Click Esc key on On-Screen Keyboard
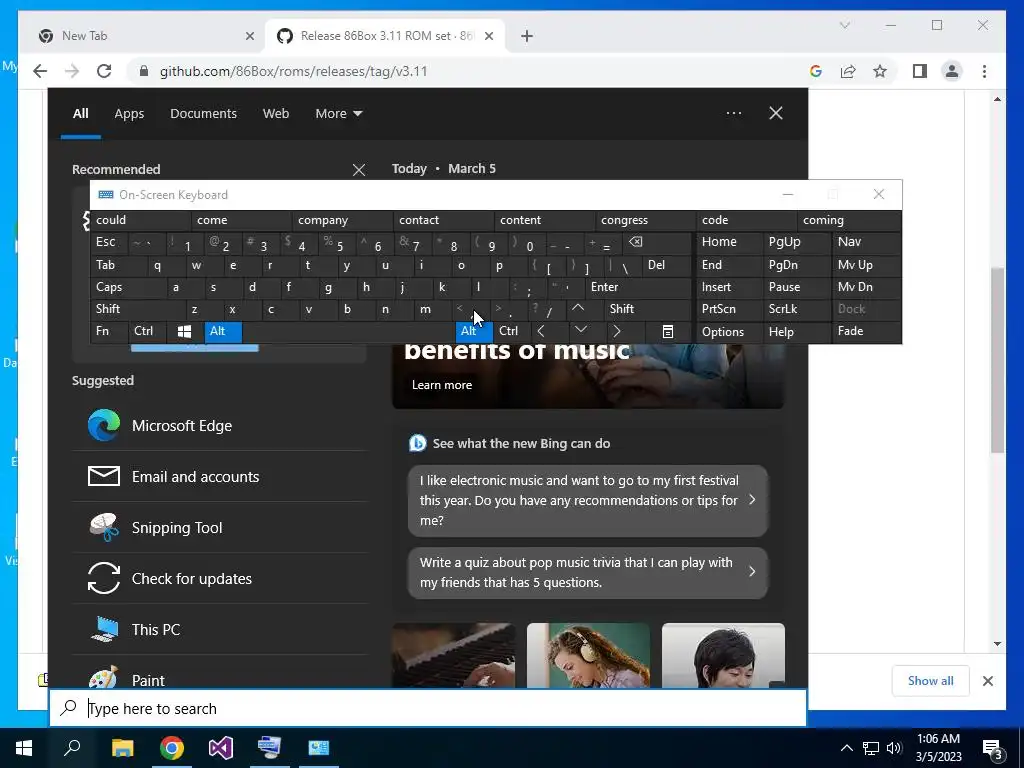The width and height of the screenshot is (1024, 768). (x=108, y=242)
